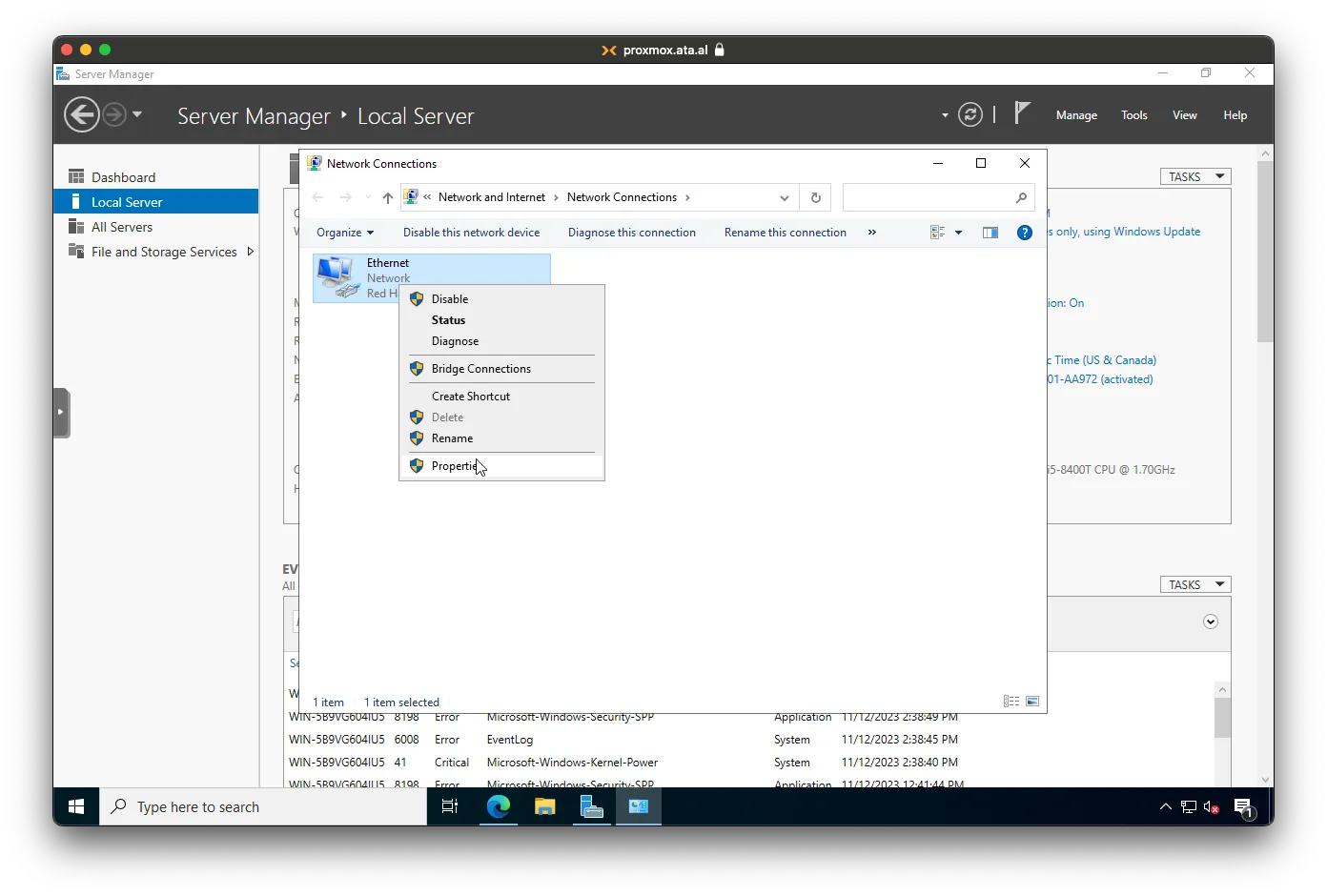Open the Action Center notification icon
Viewport: 1327px width, 896px height.
pos(1244,808)
